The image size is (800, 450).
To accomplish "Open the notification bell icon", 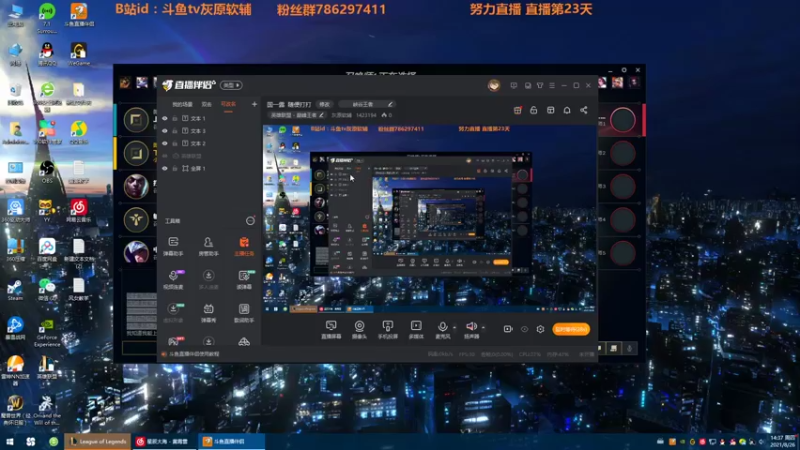I will [567, 110].
